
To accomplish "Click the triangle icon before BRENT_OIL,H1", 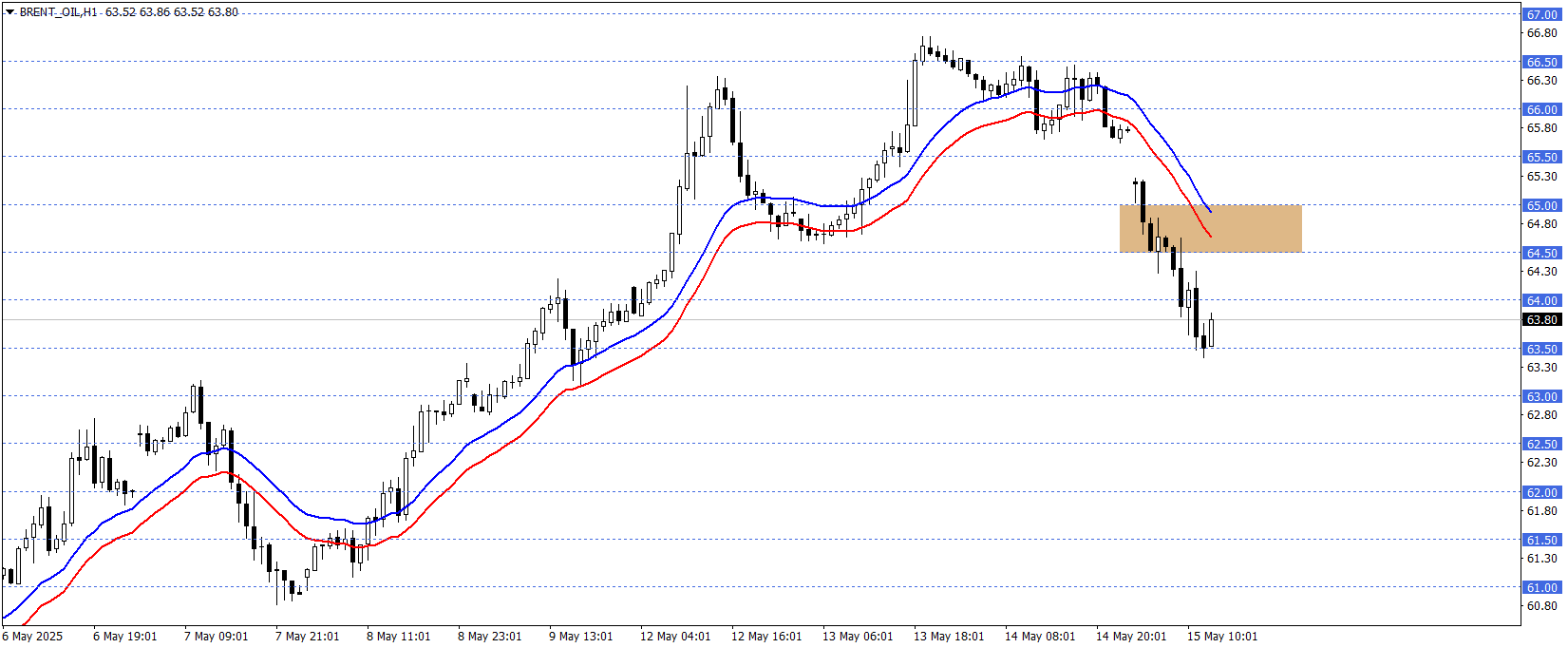I will pos(9,12).
